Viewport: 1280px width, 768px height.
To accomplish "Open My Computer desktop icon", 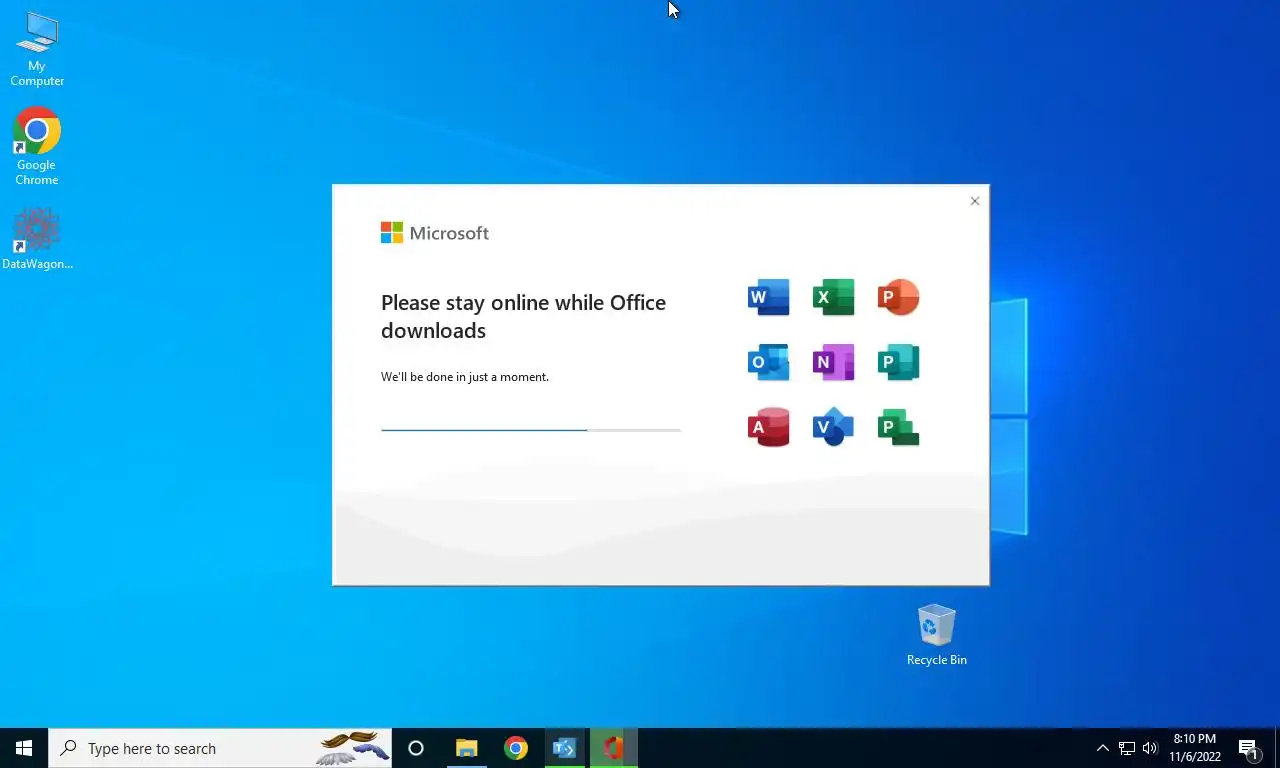I will 37,50.
